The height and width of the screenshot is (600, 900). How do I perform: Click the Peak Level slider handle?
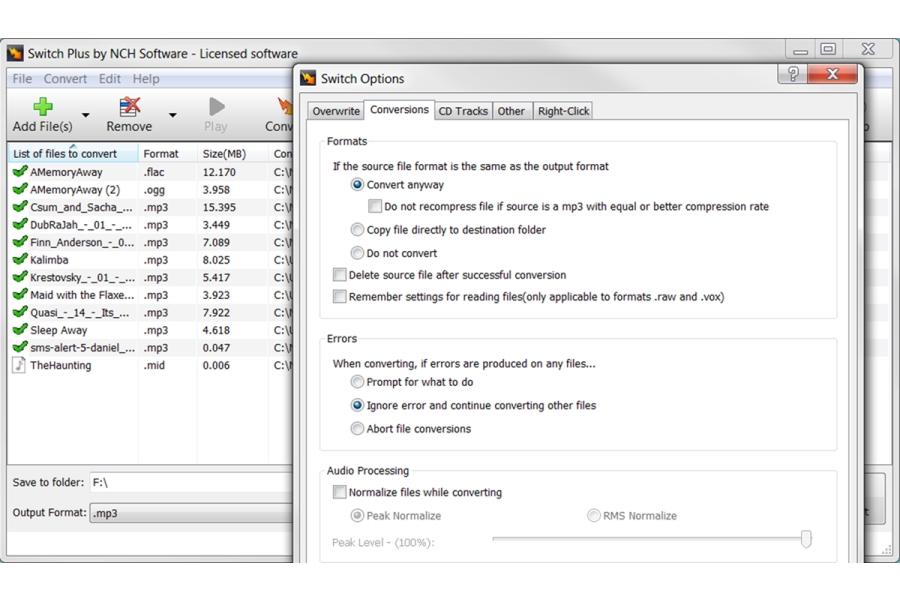click(806, 539)
